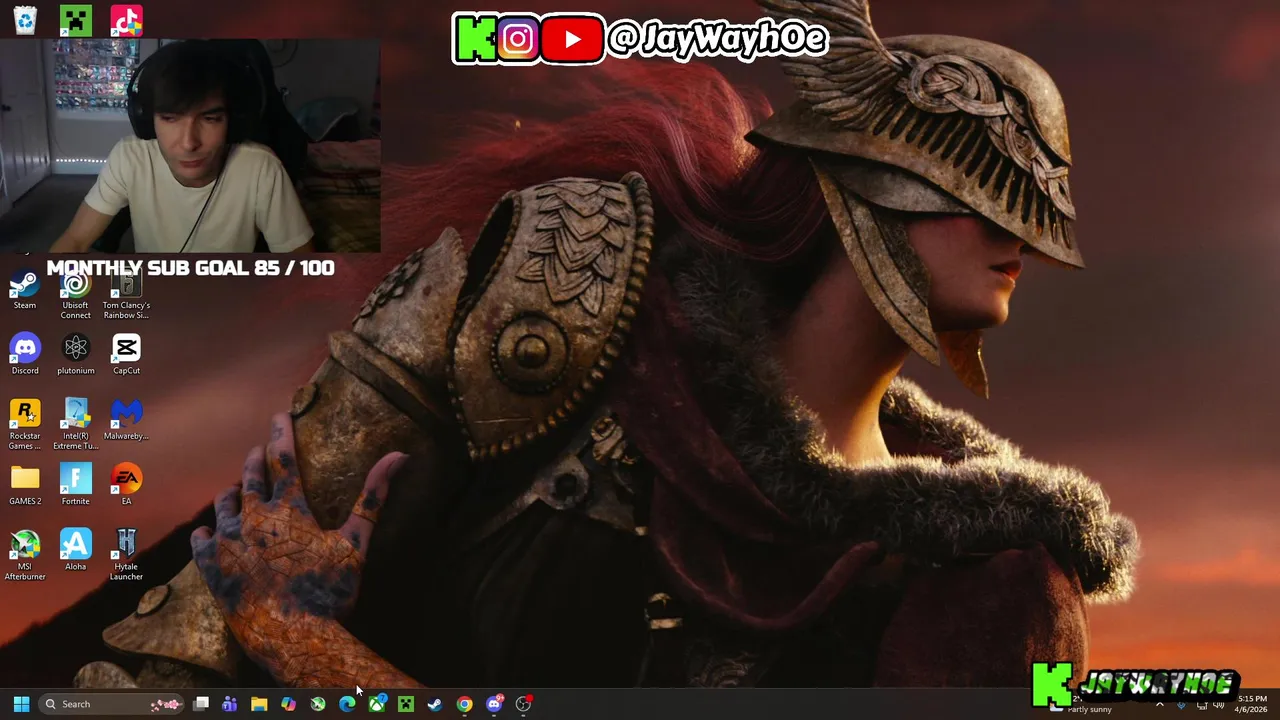Open the CapCut desktop shortcut
This screenshot has width=1280, height=720.
[126, 354]
